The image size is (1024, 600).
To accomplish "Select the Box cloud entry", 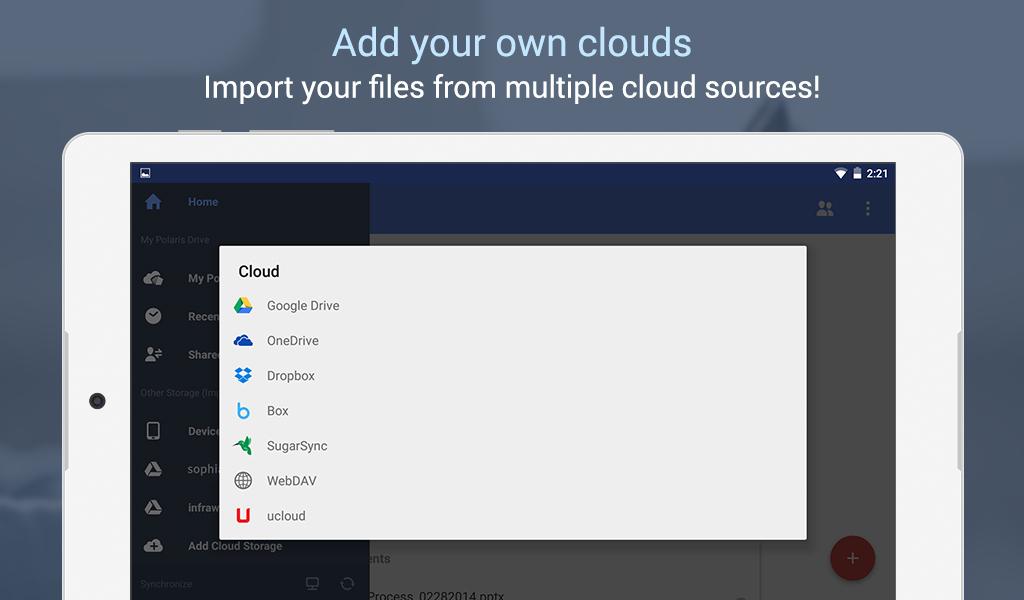I will pyautogui.click(x=513, y=411).
